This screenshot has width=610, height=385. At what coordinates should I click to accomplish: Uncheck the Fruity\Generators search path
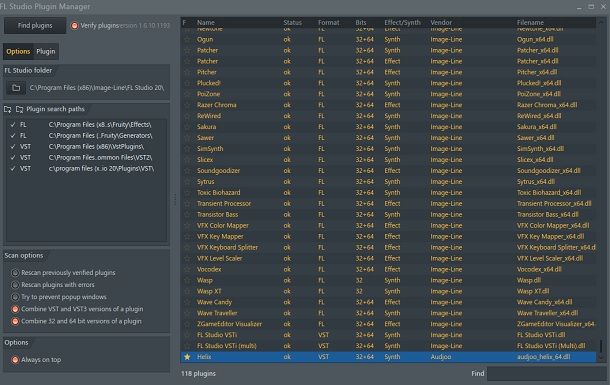pyautogui.click(x=13, y=135)
